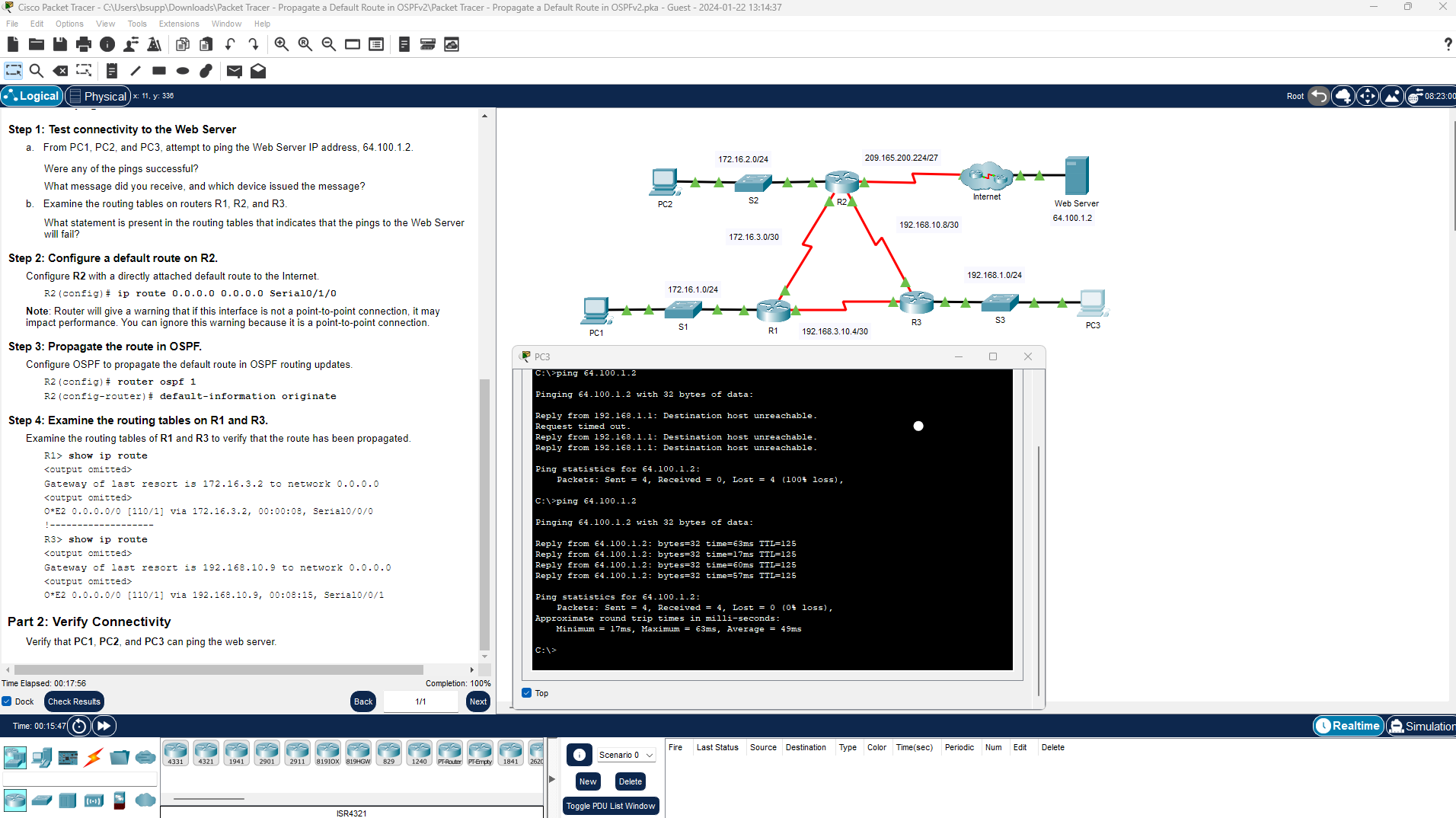Screen dimensions: 1456x818
Task: Open the Extensions menu
Action: tap(178, 24)
